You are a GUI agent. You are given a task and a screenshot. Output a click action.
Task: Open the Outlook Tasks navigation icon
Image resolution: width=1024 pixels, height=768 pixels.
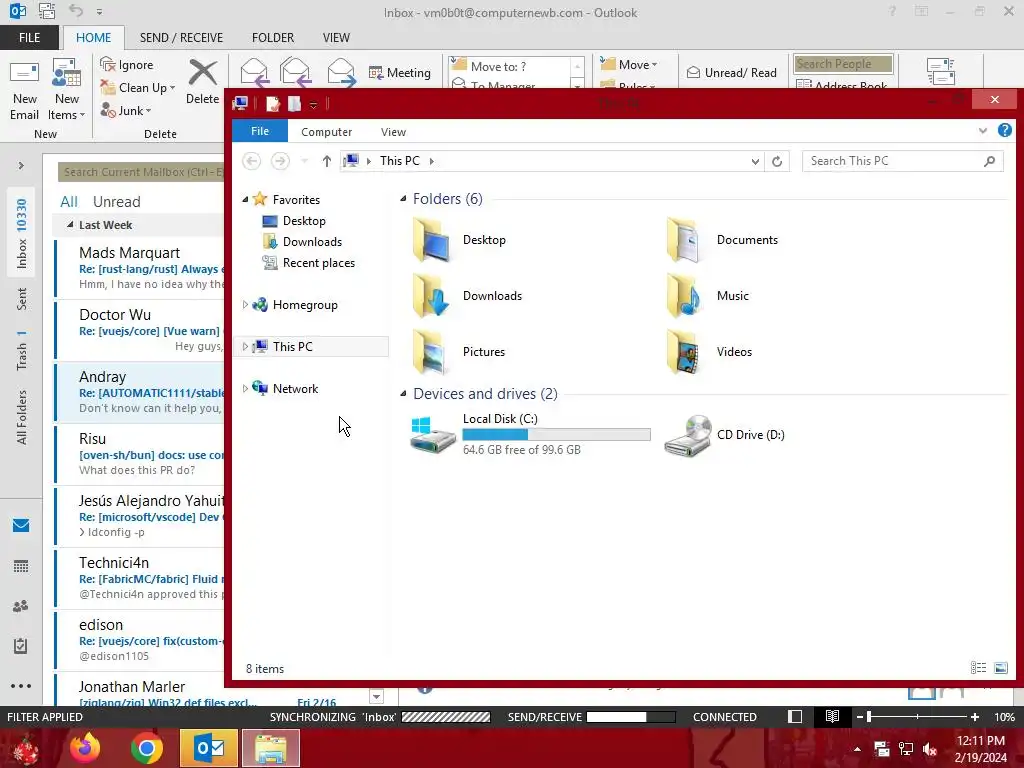coord(21,646)
